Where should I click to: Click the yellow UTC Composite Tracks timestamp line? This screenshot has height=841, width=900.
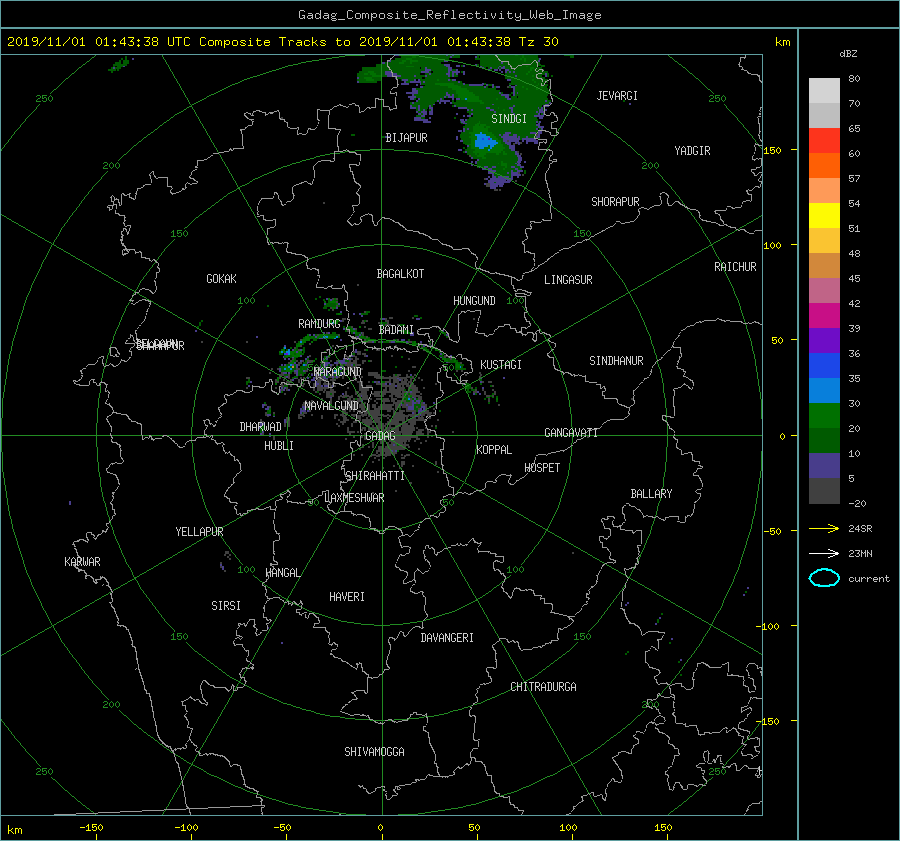pyautogui.click(x=282, y=41)
